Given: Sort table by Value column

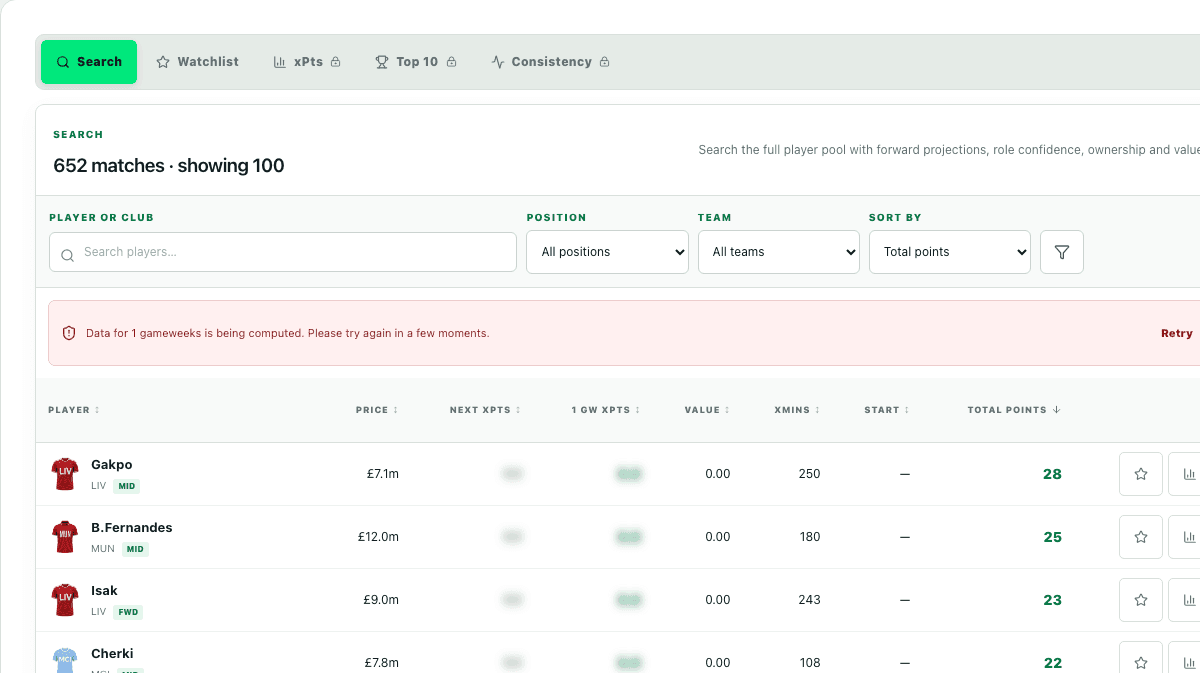Looking at the screenshot, I should [707, 410].
